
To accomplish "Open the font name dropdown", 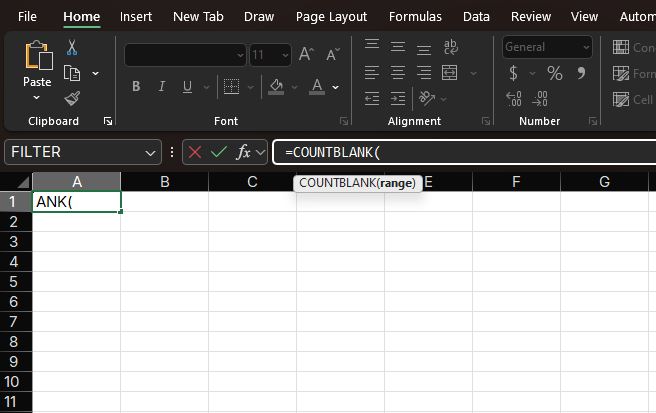I will tap(241, 55).
